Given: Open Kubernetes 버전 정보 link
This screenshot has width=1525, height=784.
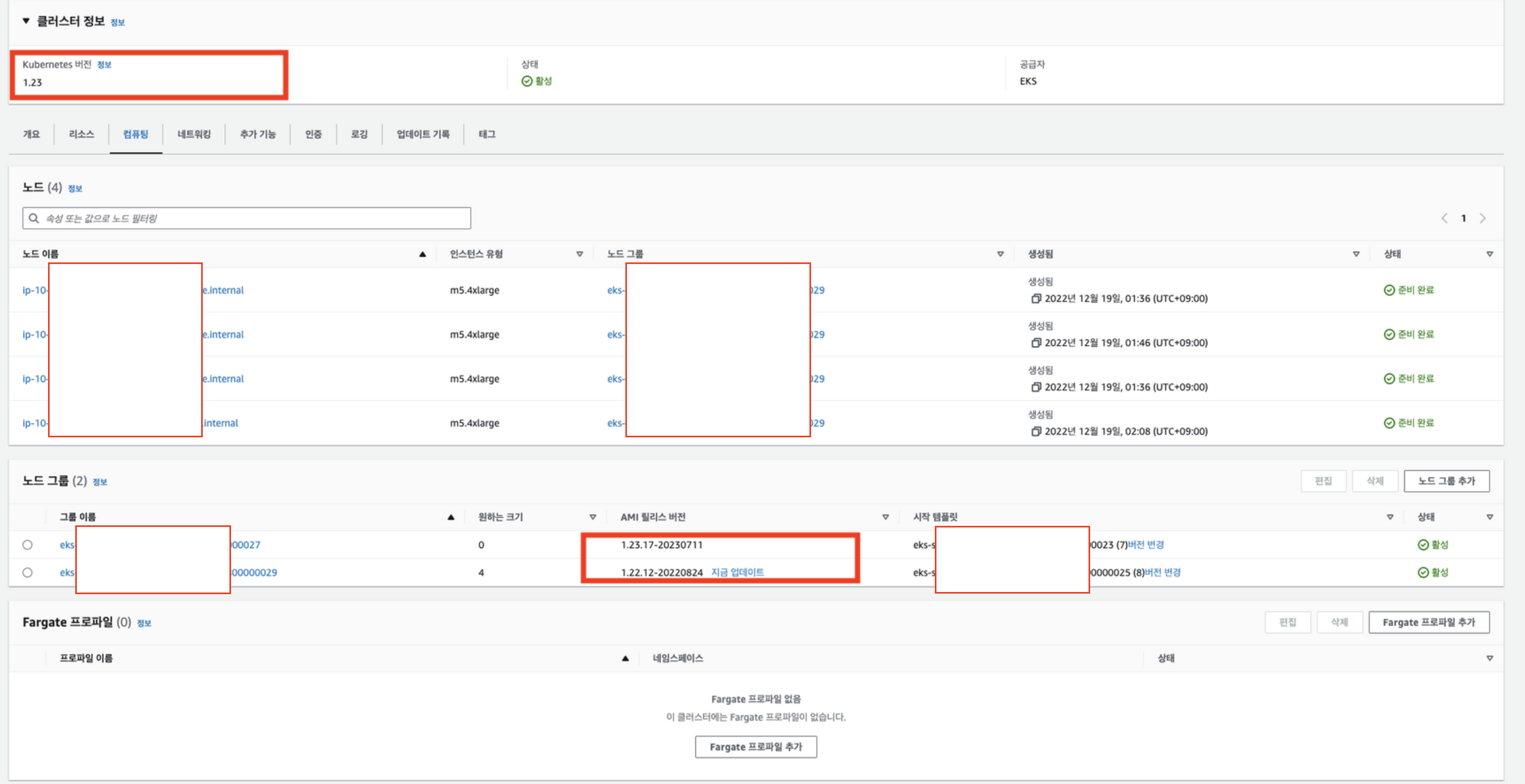Looking at the screenshot, I should (104, 65).
